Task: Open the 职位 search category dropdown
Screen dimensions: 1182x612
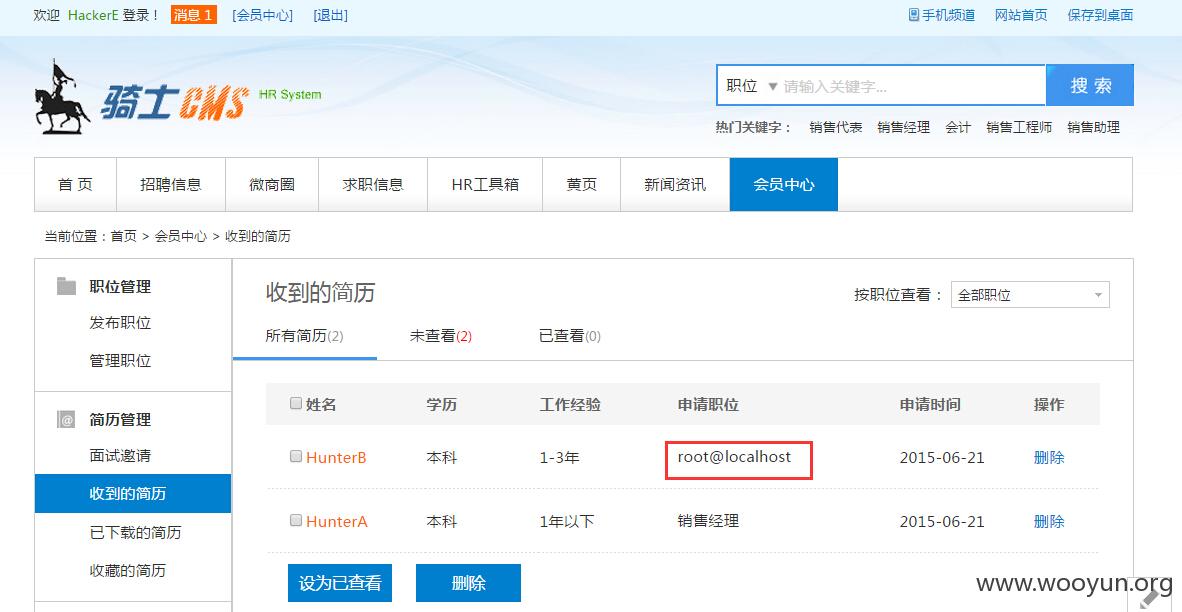Action: click(x=752, y=86)
